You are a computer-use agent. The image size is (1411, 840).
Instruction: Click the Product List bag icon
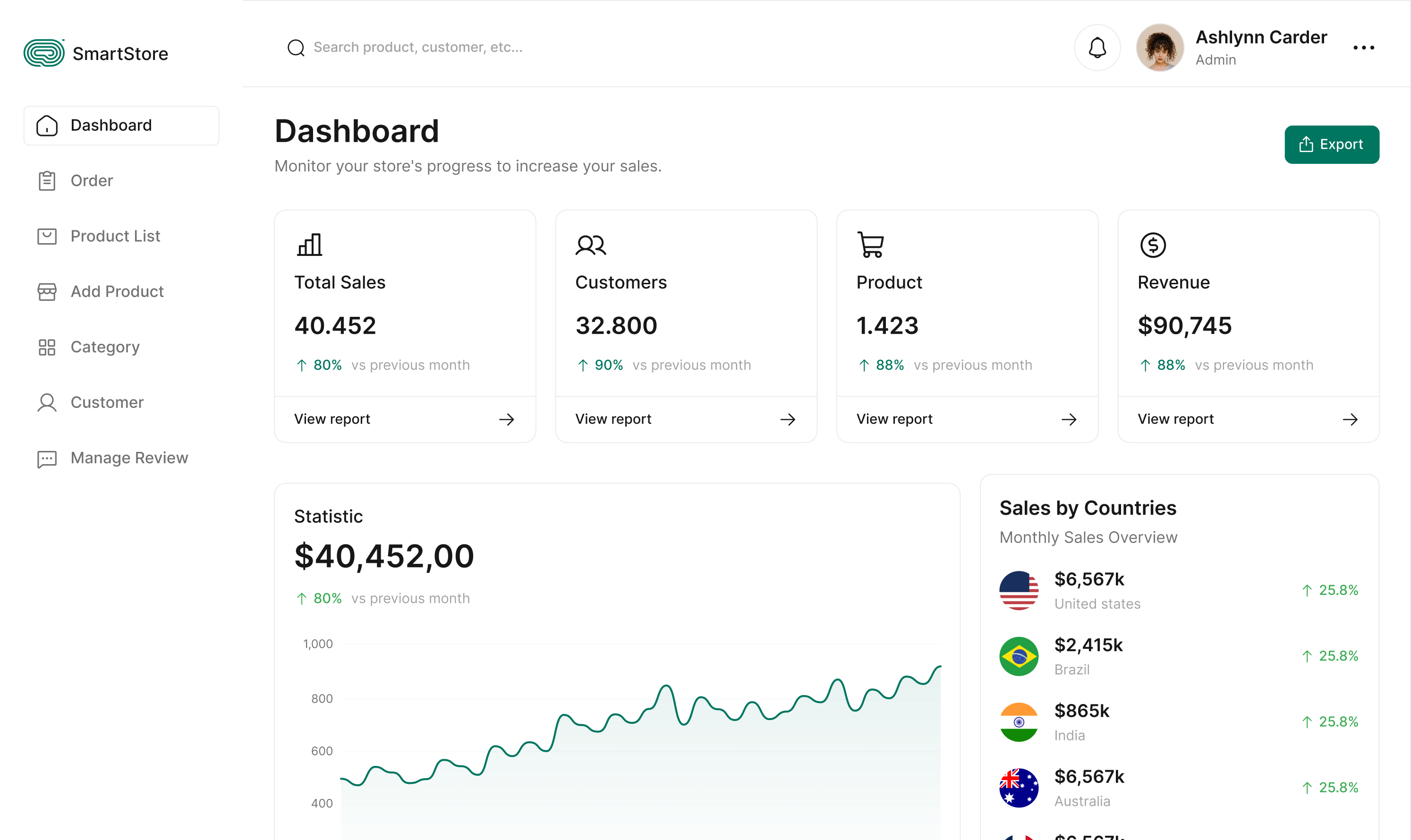coord(47,237)
